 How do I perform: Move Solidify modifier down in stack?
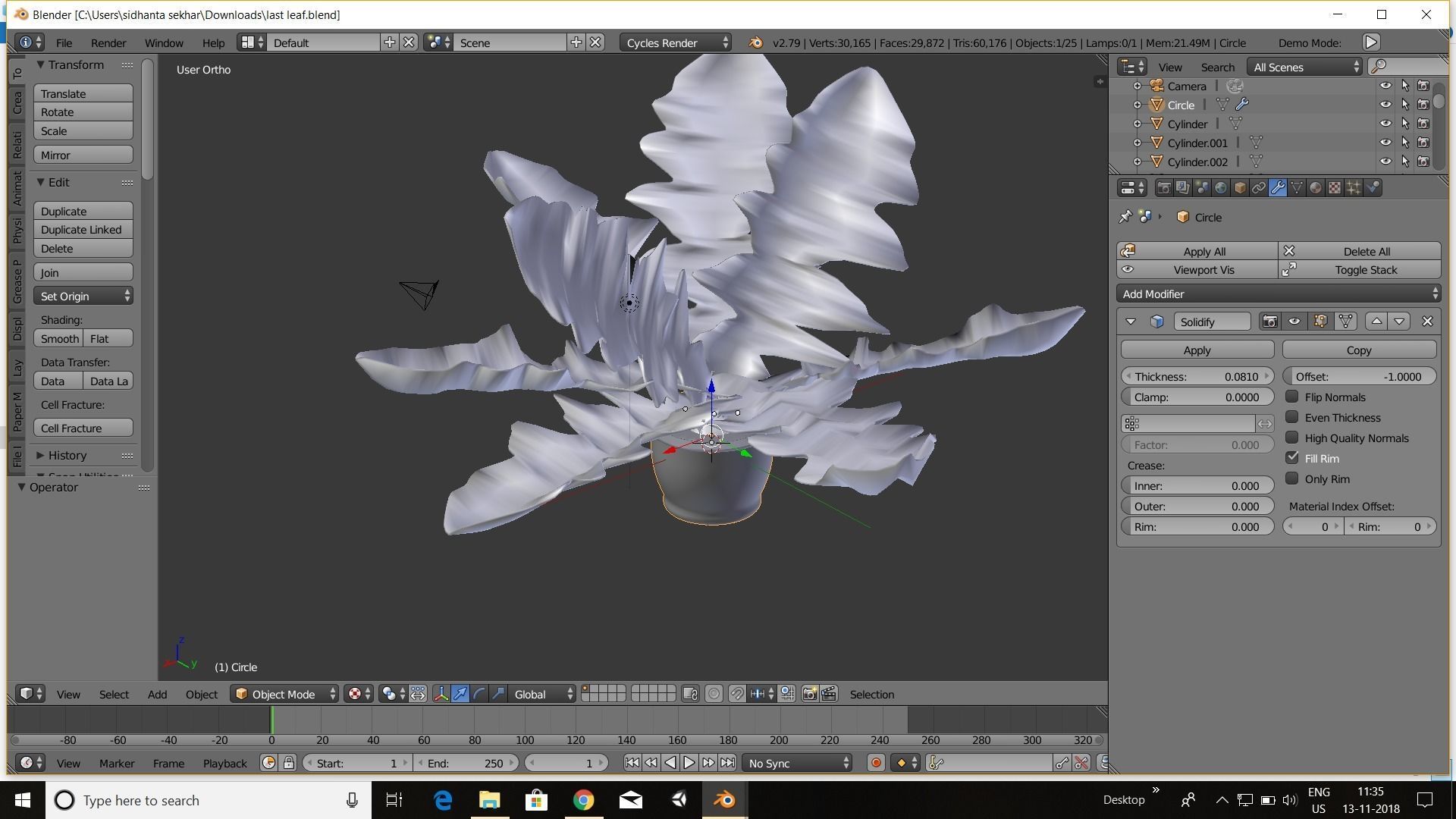pyautogui.click(x=1399, y=322)
